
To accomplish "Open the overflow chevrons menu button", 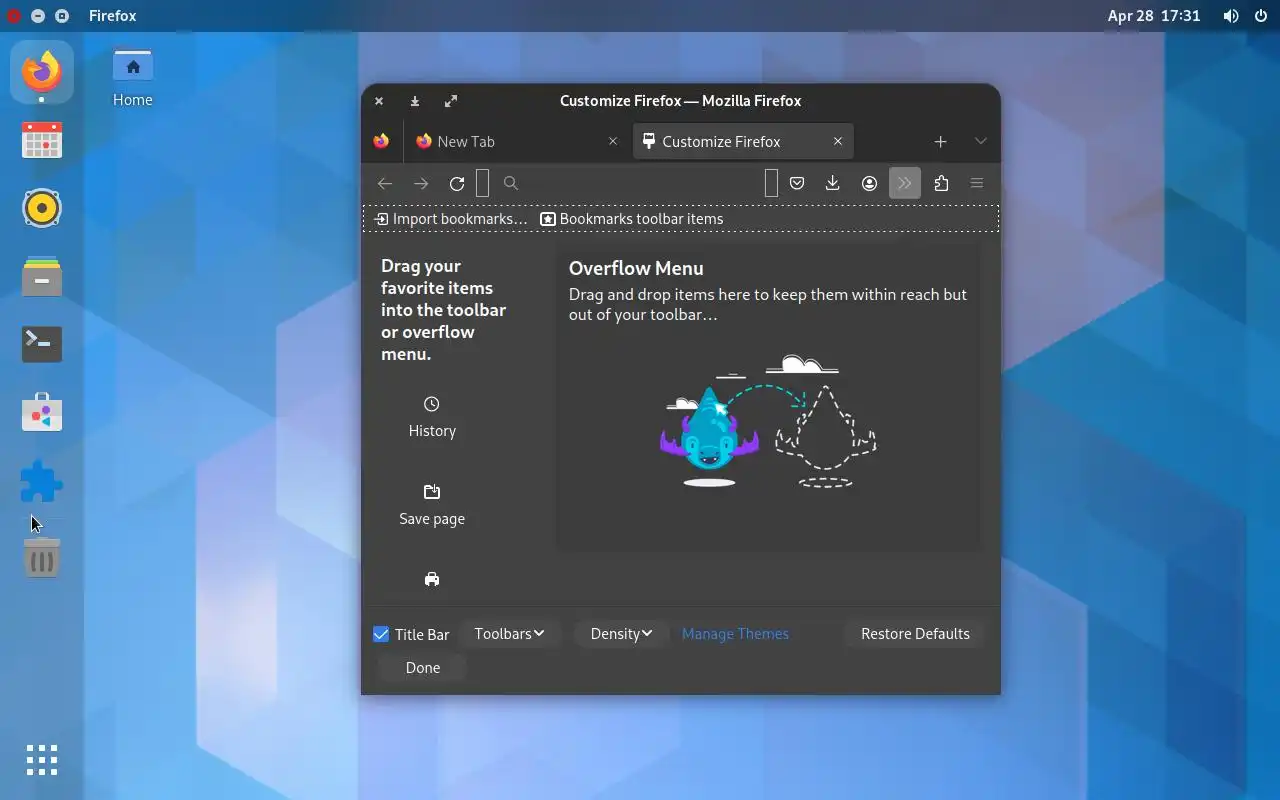I will point(905,183).
